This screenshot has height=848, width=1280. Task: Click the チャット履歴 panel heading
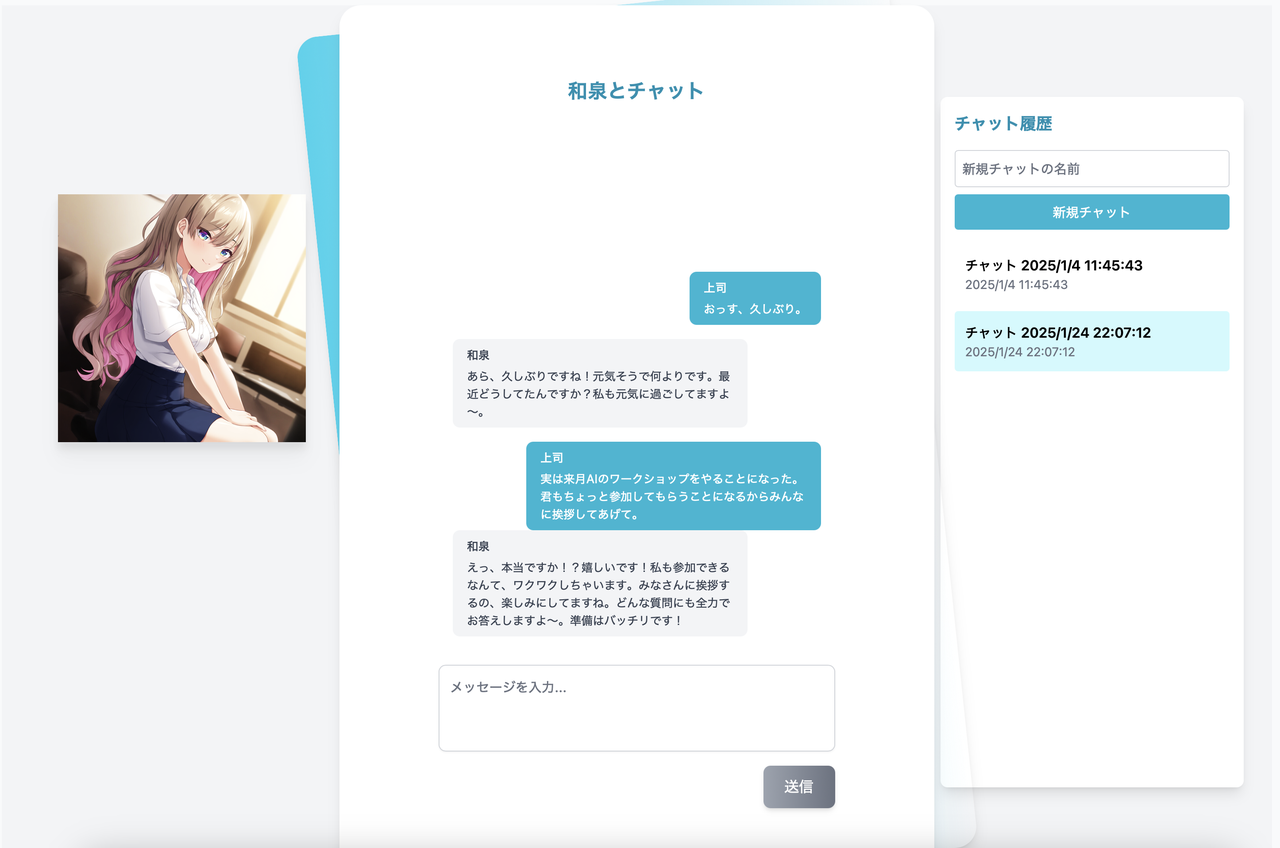click(x=1003, y=124)
